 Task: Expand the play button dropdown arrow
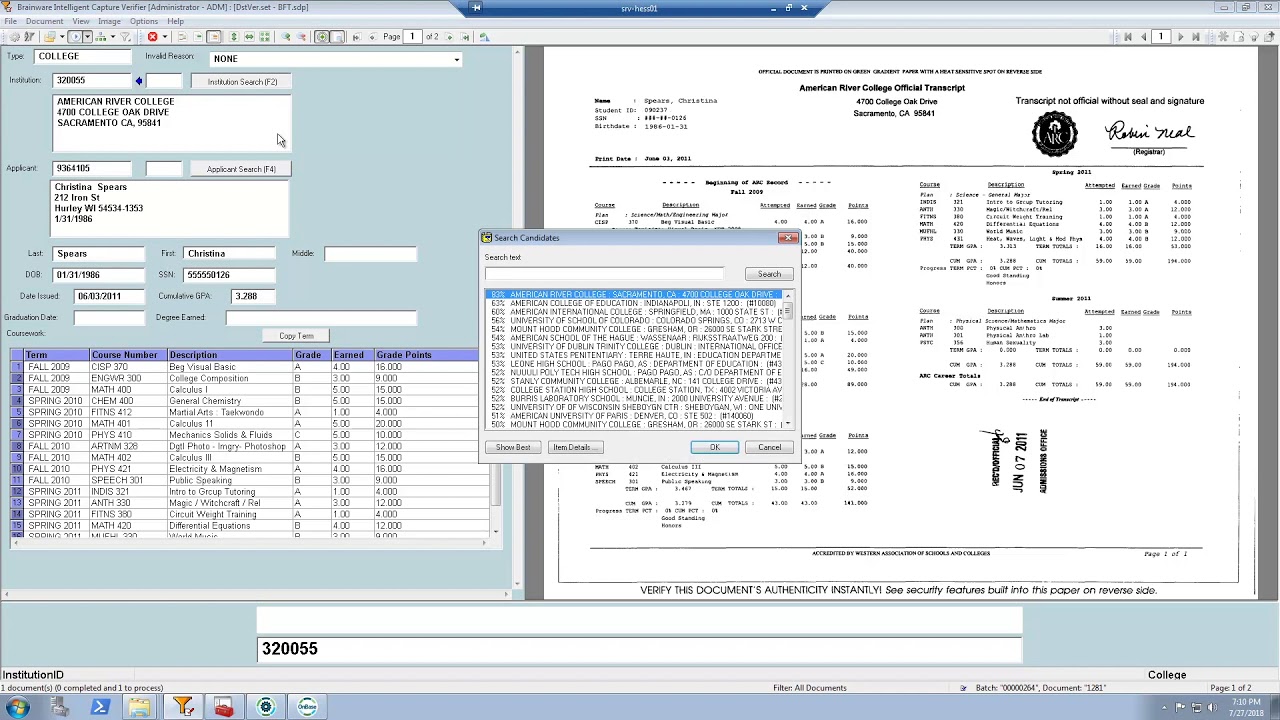click(x=88, y=37)
